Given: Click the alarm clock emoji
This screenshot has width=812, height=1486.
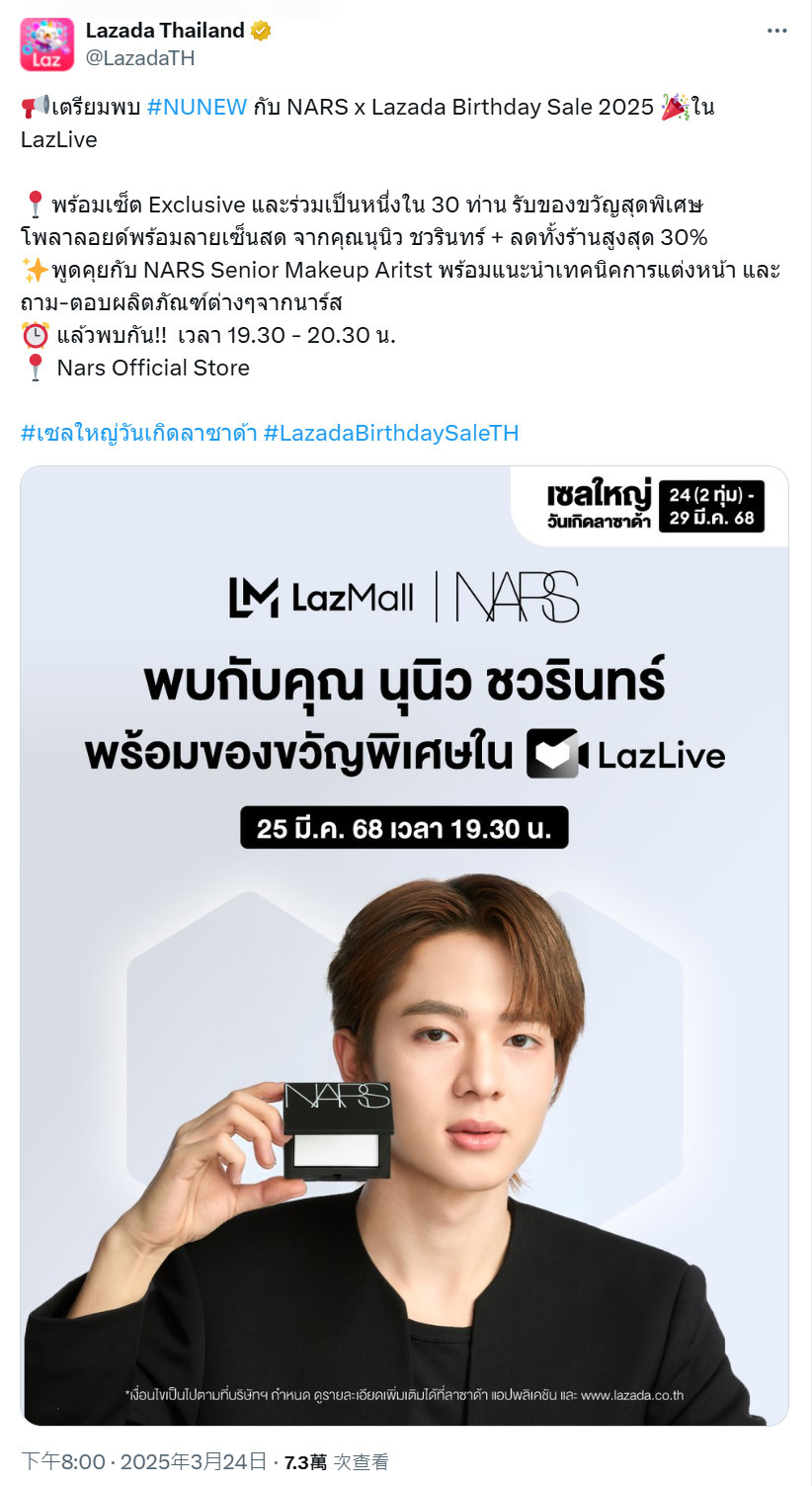Looking at the screenshot, I should (x=35, y=335).
